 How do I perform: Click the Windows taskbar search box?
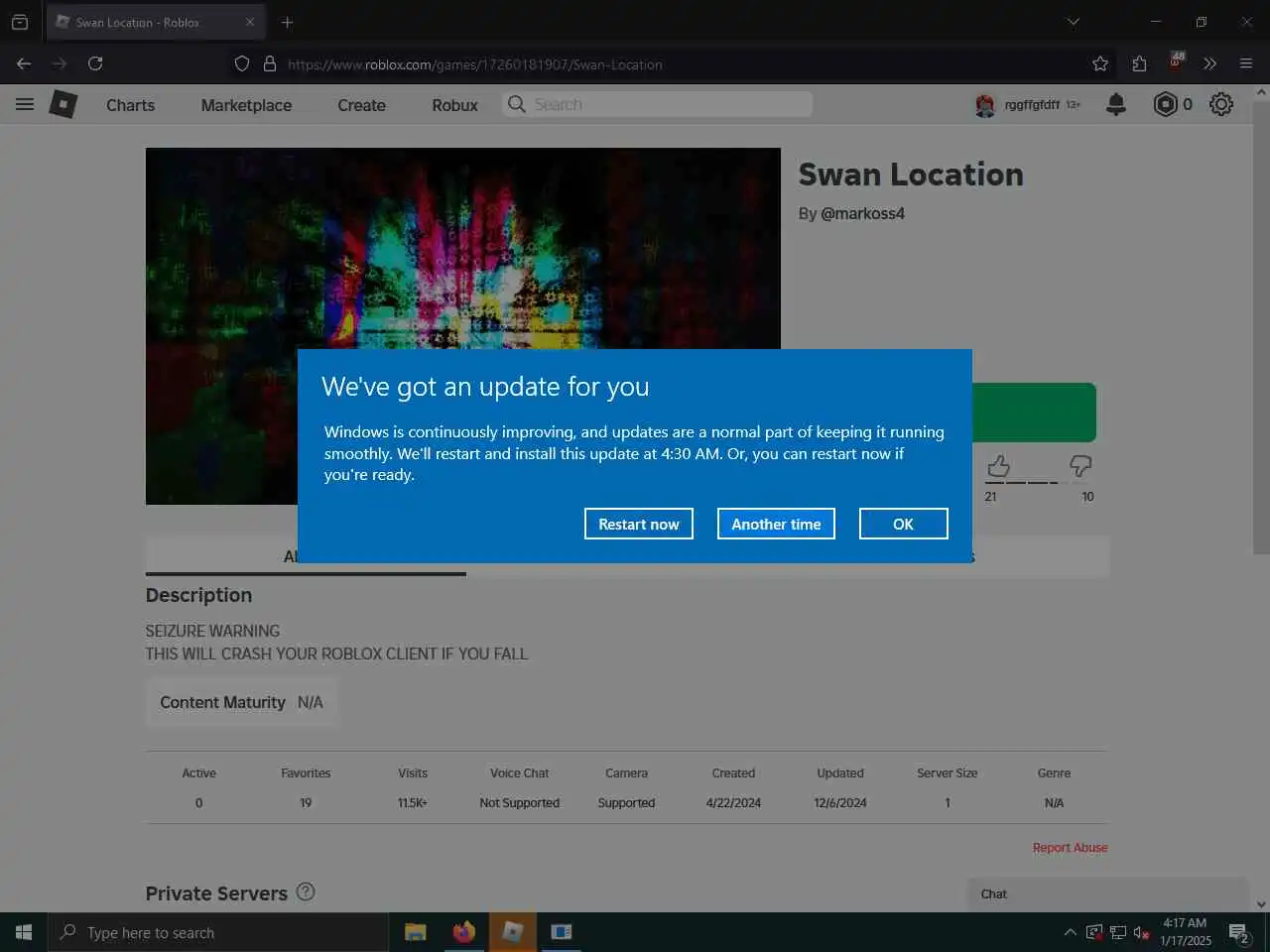[218, 932]
